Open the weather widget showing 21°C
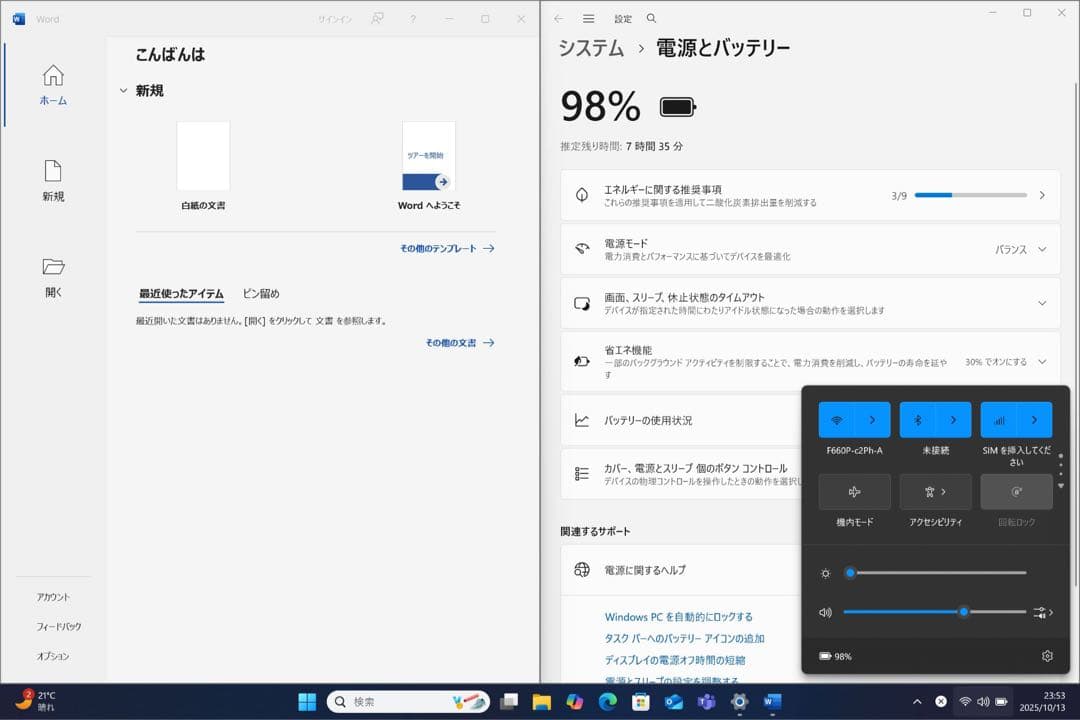 click(36, 701)
